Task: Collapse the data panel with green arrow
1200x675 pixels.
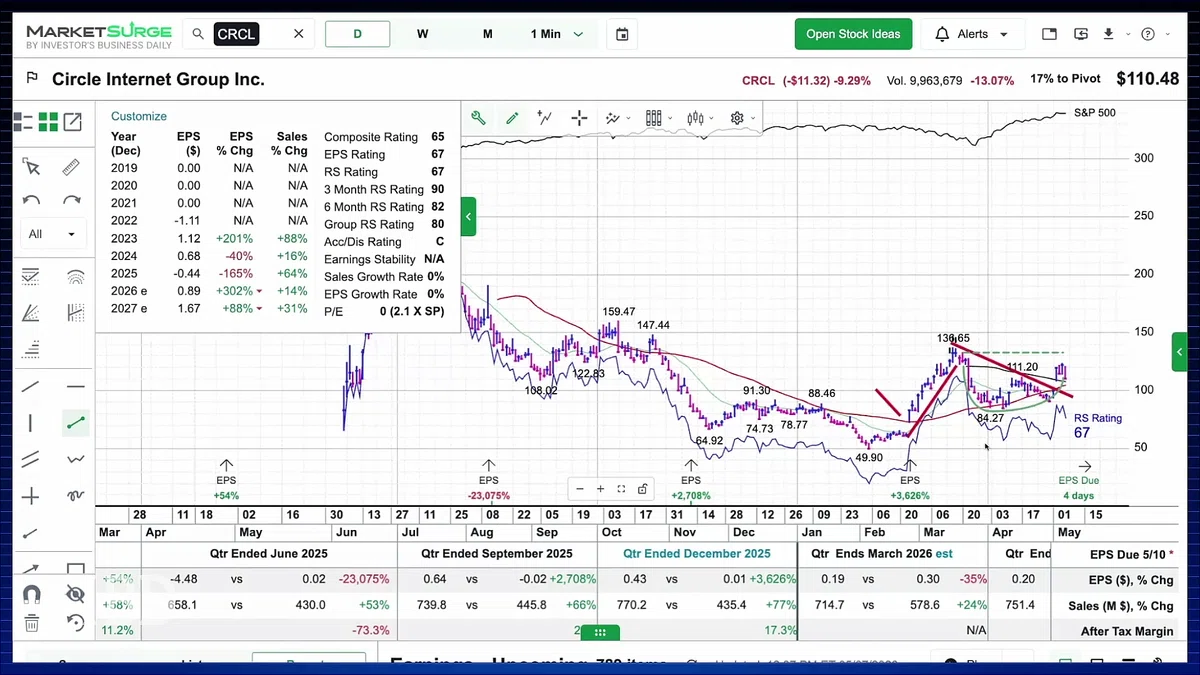Action: coord(468,216)
